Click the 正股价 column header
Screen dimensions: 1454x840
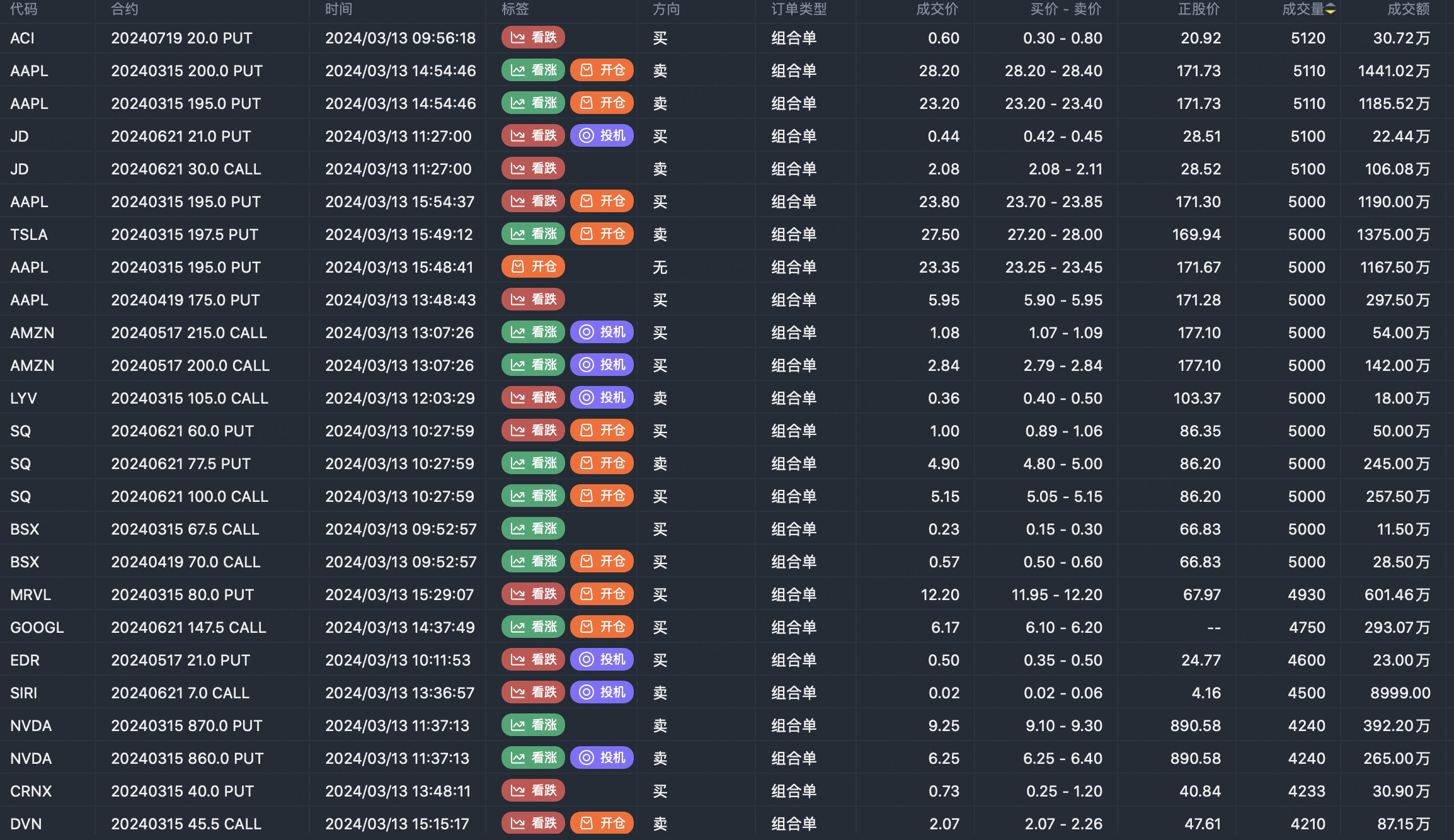coord(1199,9)
